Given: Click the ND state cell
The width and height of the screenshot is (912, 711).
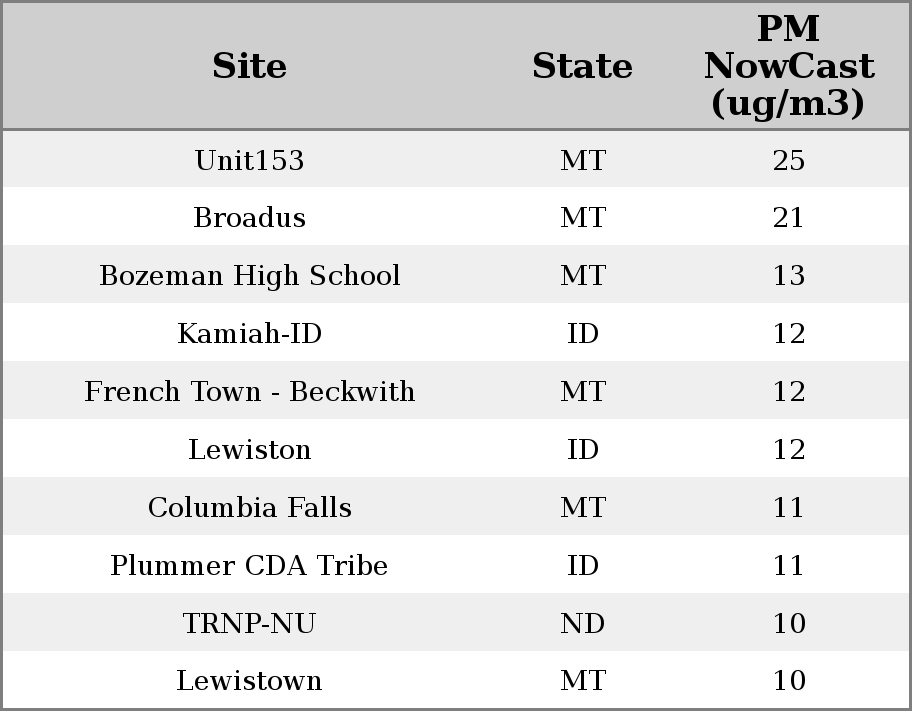Looking at the screenshot, I should (x=582, y=624).
